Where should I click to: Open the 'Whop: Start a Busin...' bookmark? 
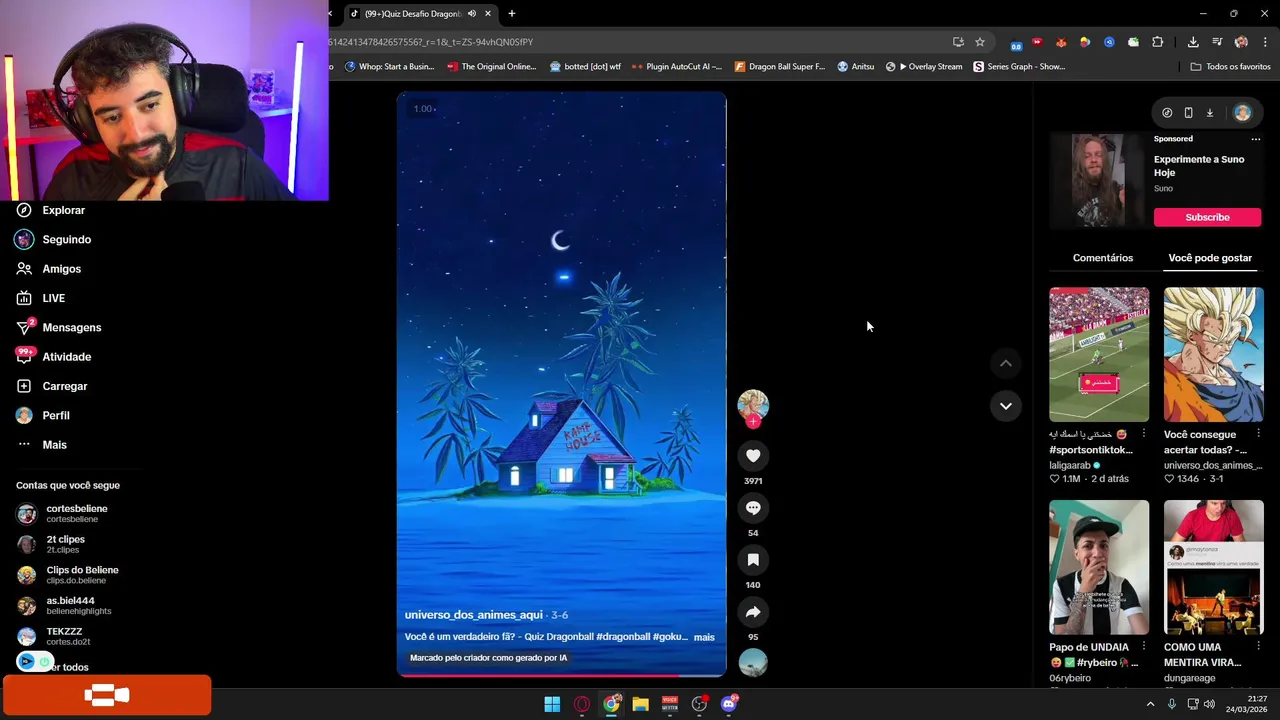point(390,67)
